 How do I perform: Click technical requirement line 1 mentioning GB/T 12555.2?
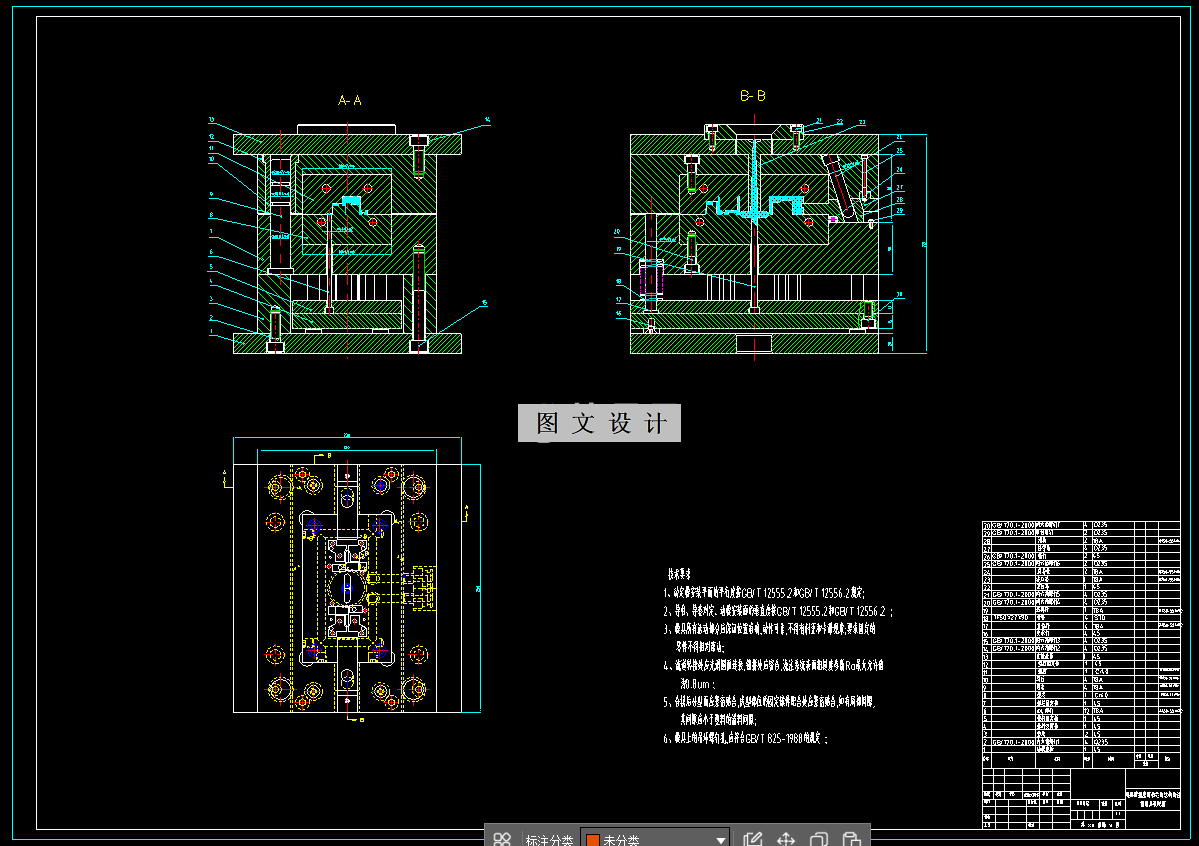pos(764,593)
